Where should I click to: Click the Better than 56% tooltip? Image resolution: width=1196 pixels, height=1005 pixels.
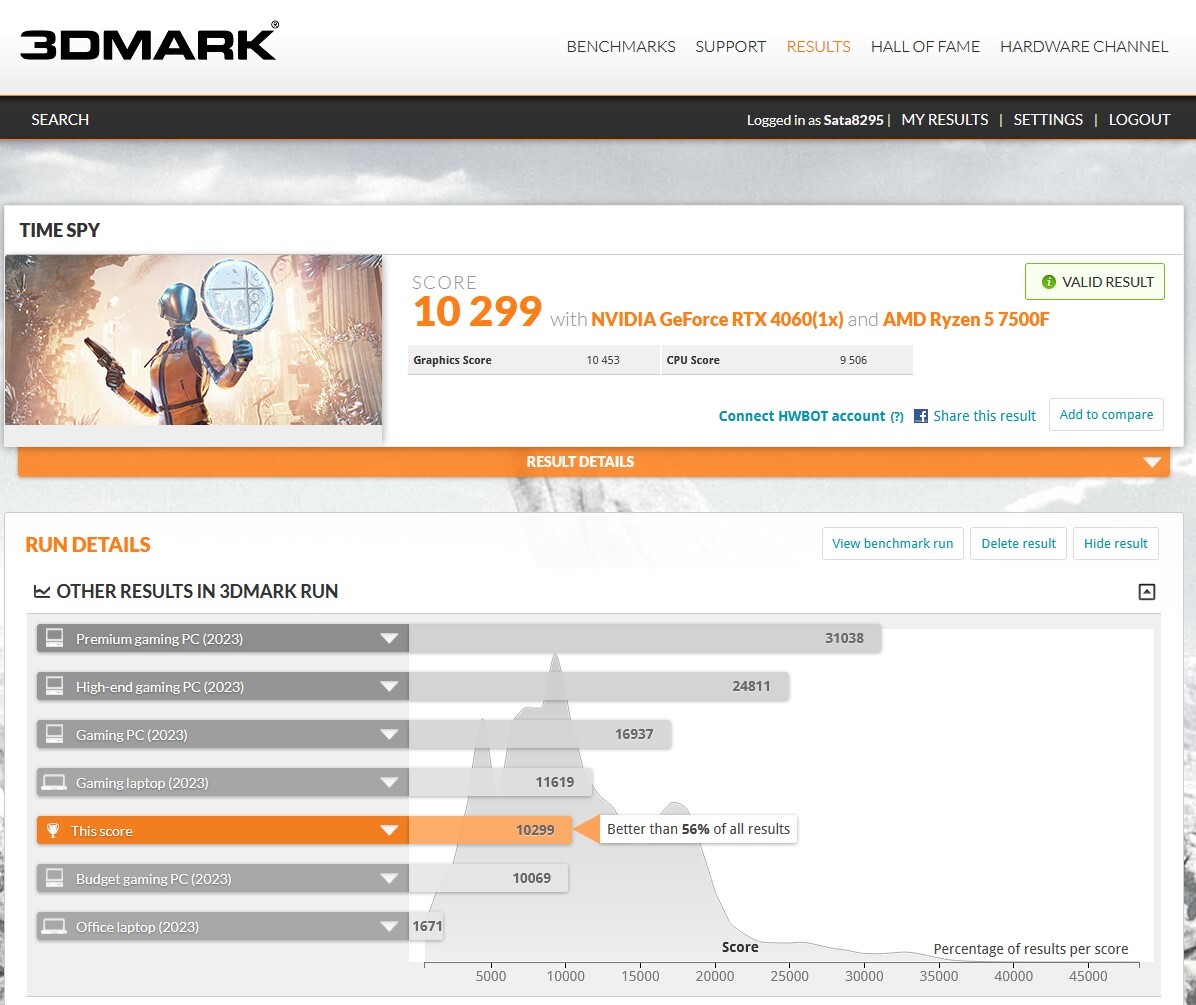point(698,829)
